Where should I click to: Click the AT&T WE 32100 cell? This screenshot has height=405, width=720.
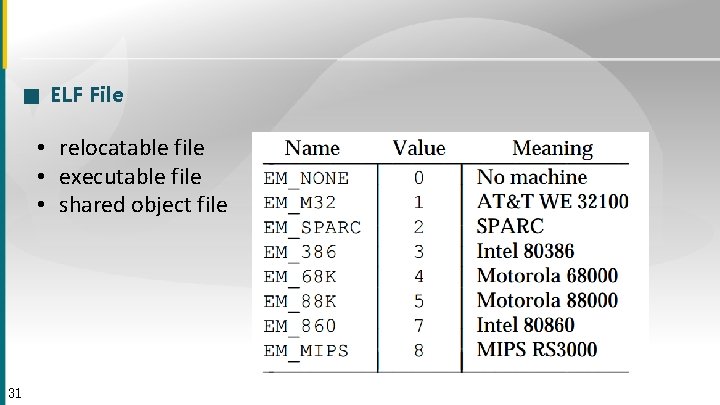coord(552,202)
